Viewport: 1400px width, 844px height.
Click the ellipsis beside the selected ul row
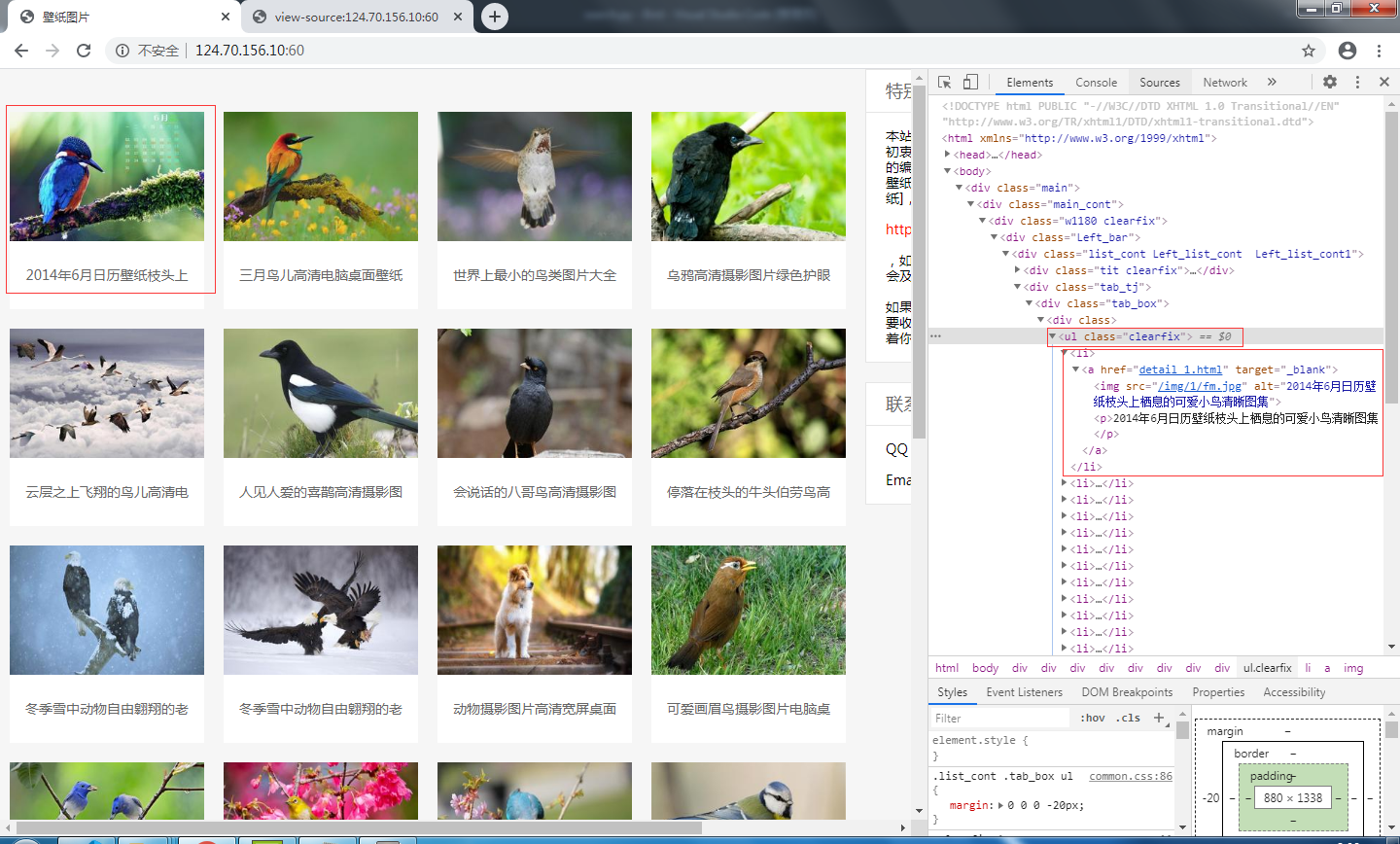pos(935,336)
